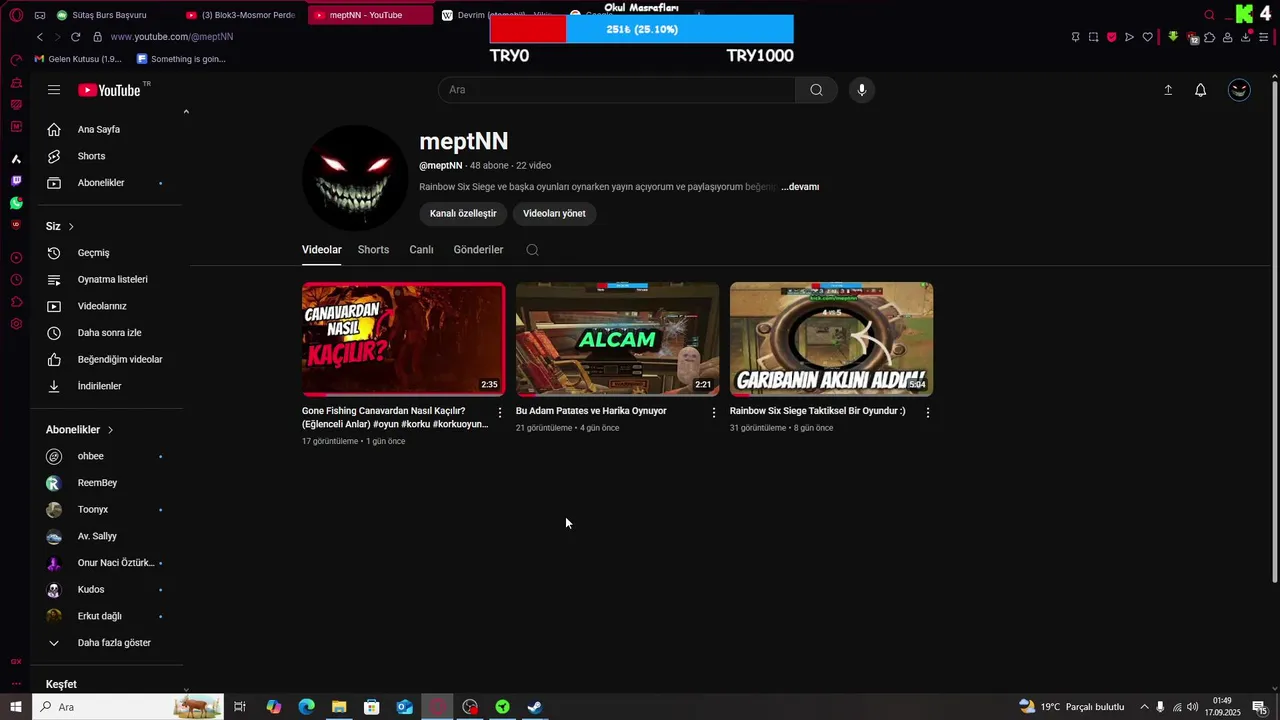Viewport: 1280px width, 720px height.
Task: Play the Garibanın Aklını Aldım thumbnail
Action: (831, 339)
